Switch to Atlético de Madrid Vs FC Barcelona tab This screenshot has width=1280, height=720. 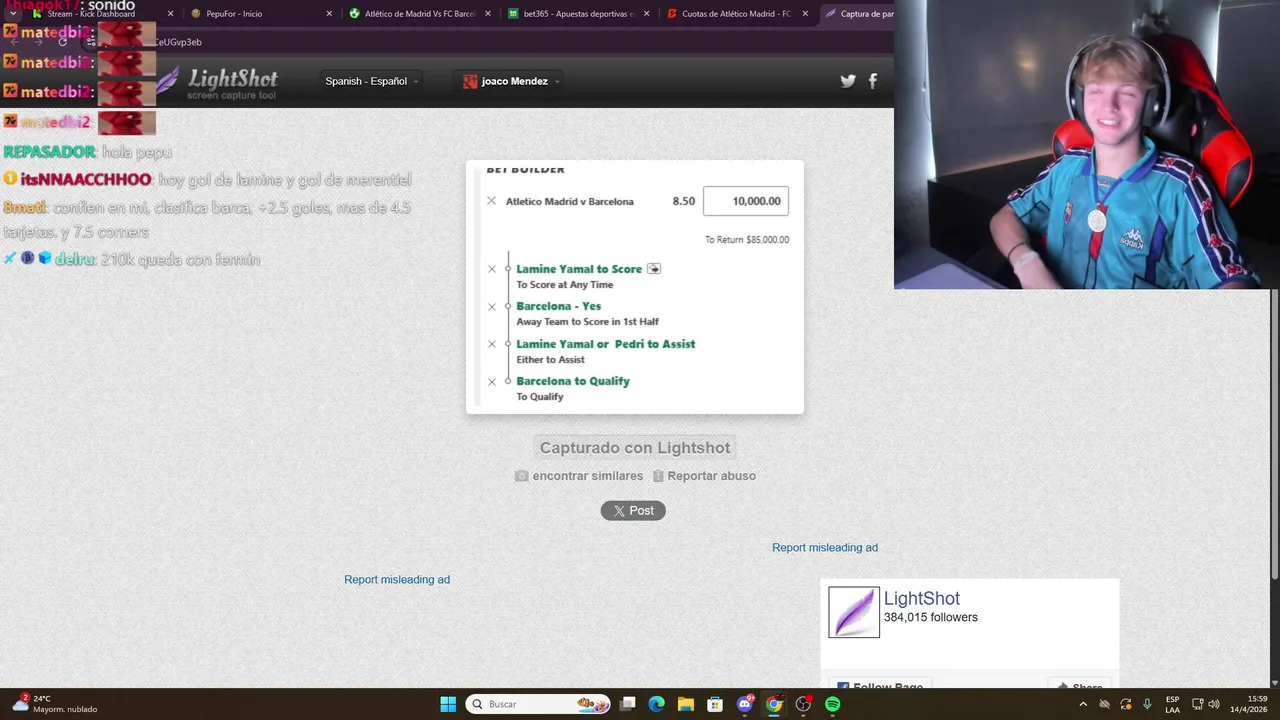click(420, 14)
